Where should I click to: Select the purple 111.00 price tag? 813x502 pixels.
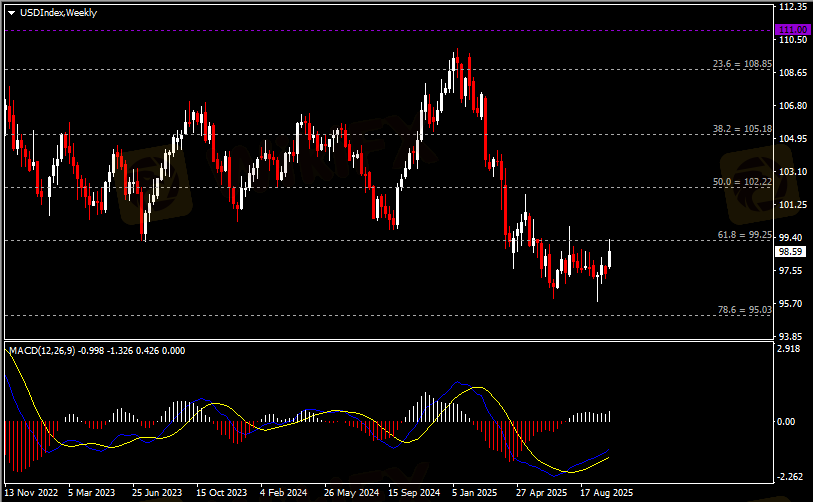point(793,30)
